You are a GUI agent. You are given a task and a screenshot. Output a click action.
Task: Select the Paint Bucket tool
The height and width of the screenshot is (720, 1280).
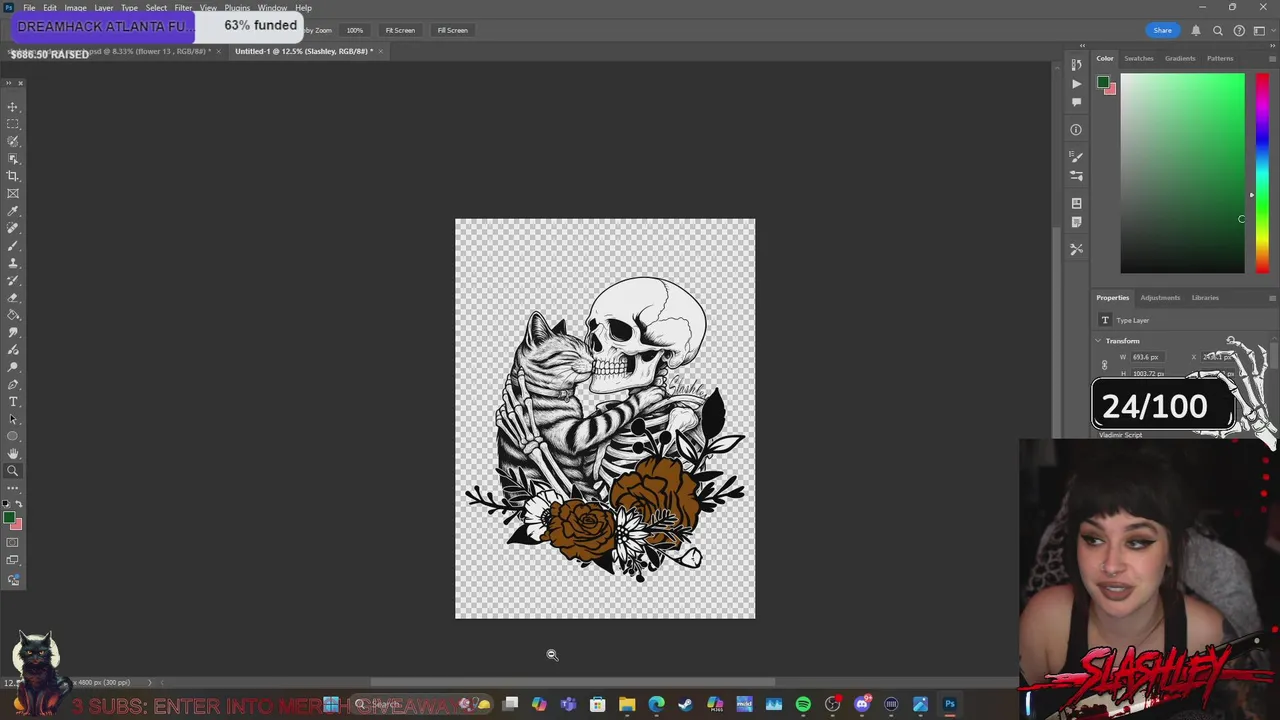[13, 315]
